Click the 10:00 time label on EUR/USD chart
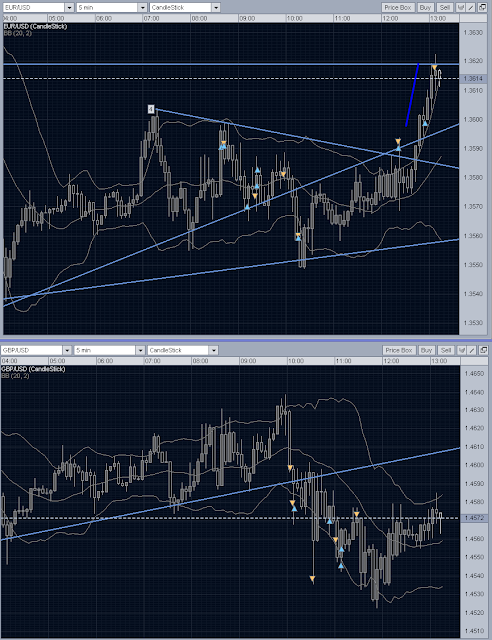492x640 pixels. [x=294, y=18]
